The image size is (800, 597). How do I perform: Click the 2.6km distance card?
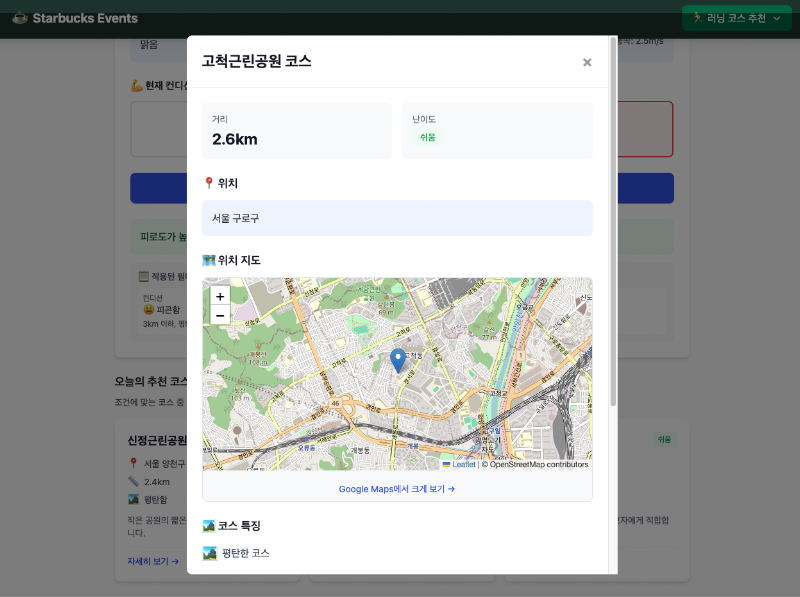tap(297, 131)
